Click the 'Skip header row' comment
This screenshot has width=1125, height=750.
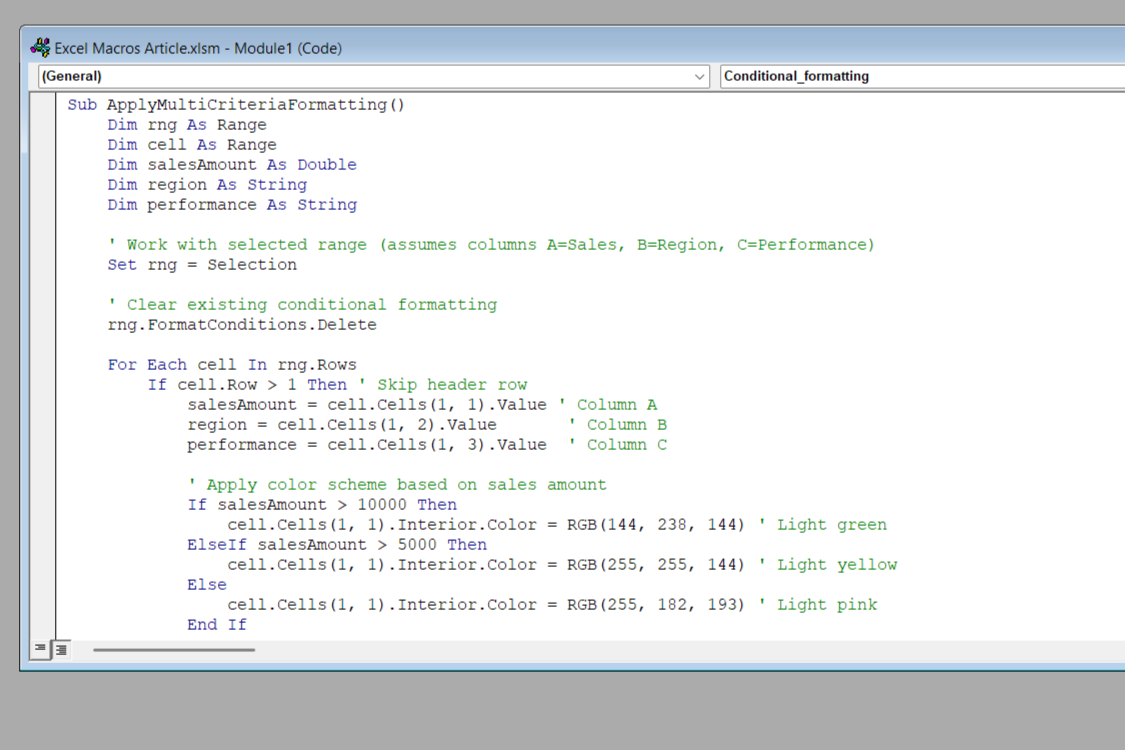pyautogui.click(x=443, y=385)
